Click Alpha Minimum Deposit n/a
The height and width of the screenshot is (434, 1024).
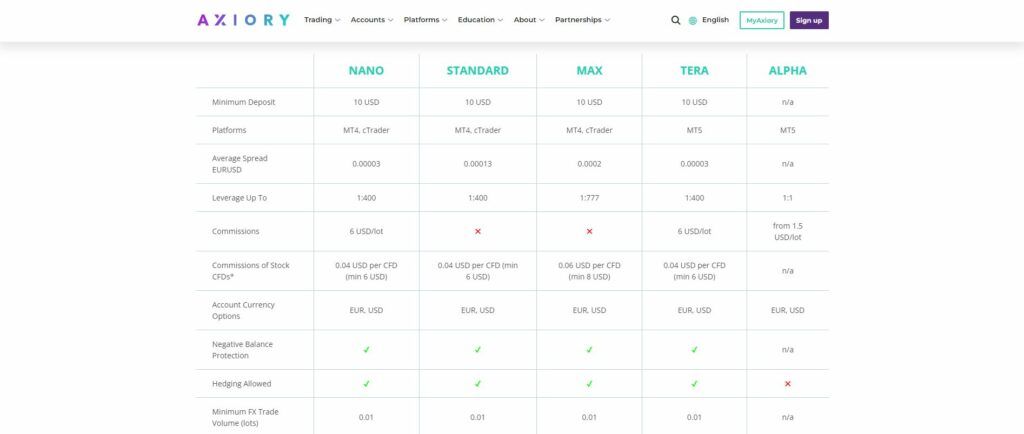(788, 102)
